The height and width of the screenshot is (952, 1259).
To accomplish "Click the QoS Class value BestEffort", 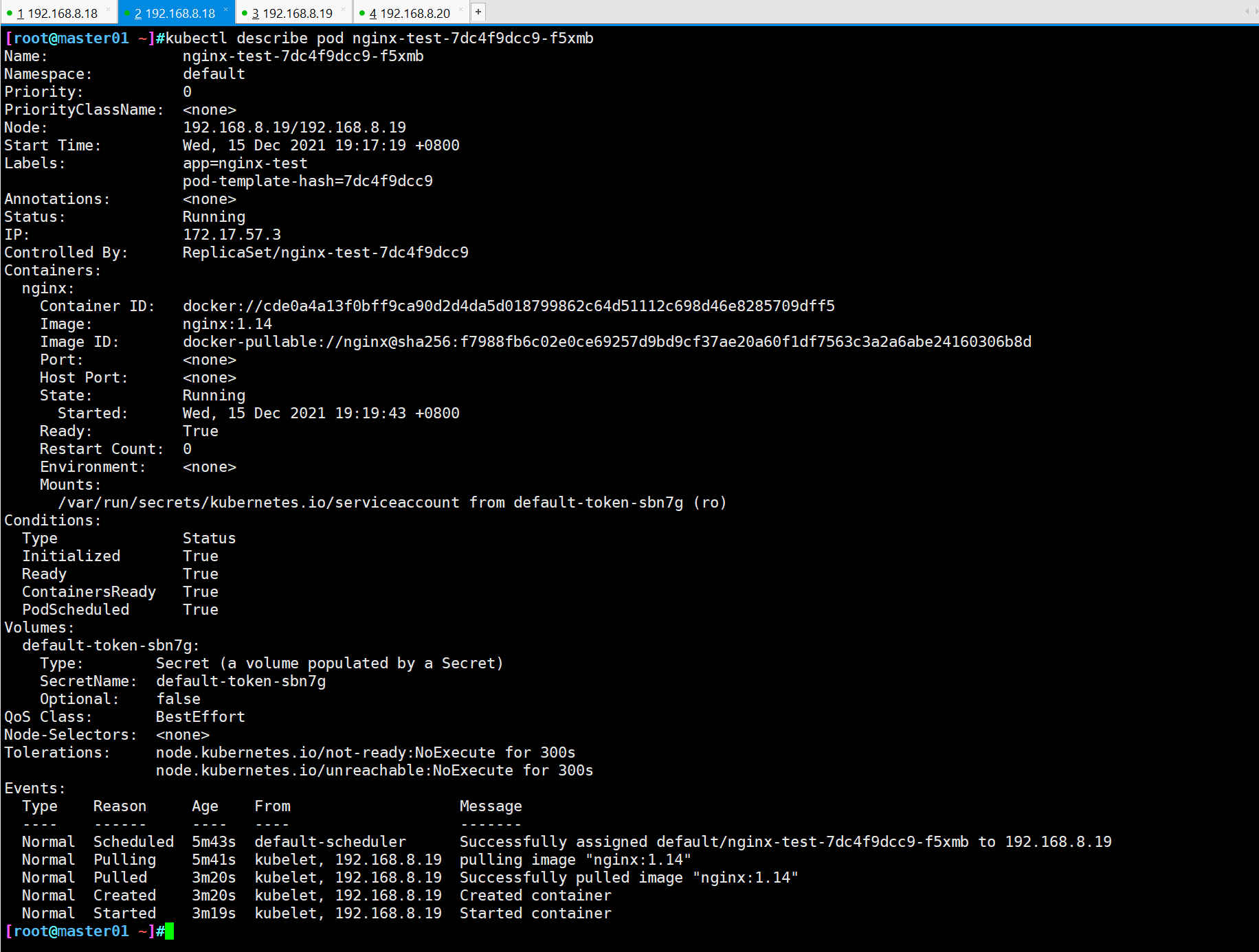I will point(201,717).
